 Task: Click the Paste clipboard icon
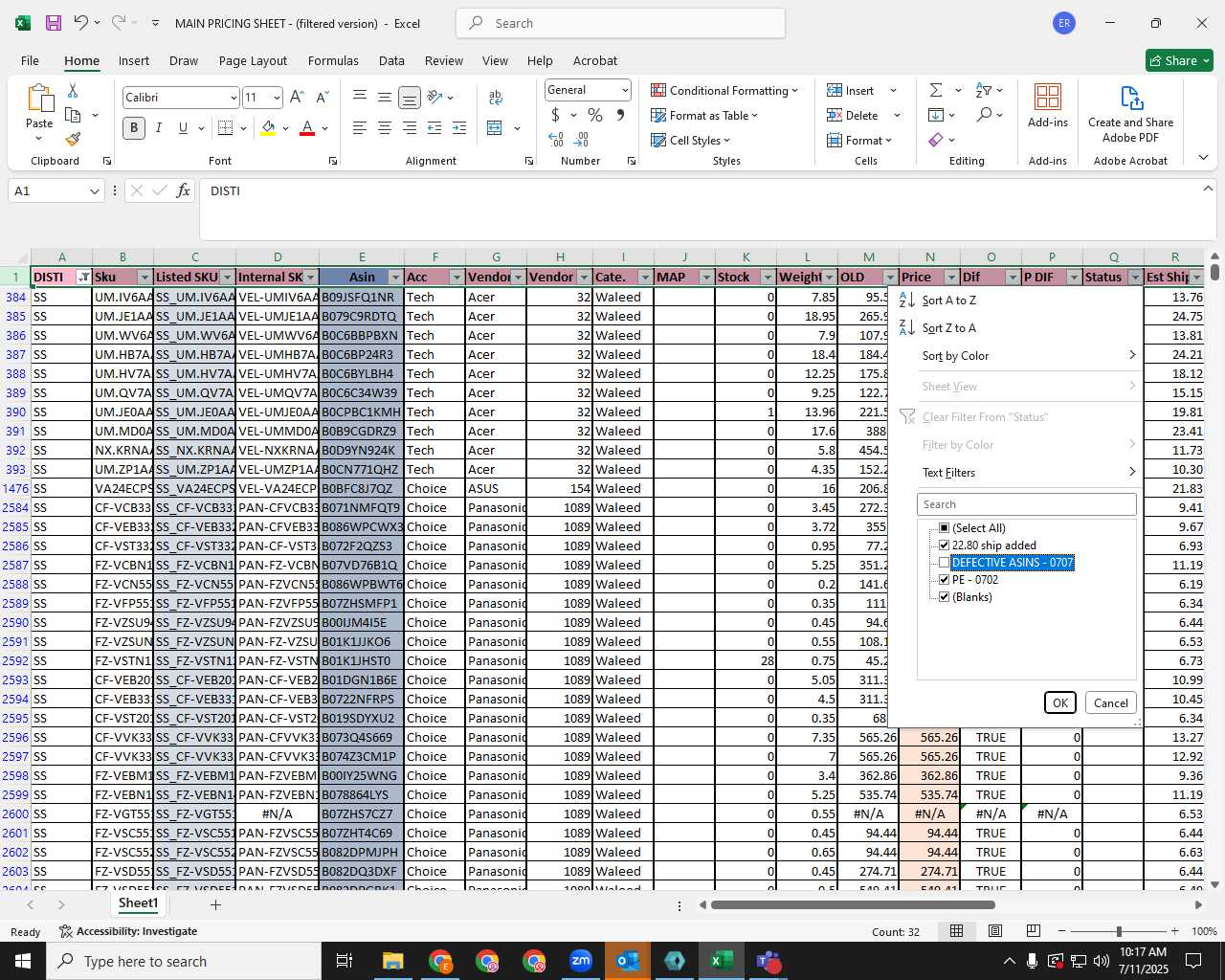(39, 99)
